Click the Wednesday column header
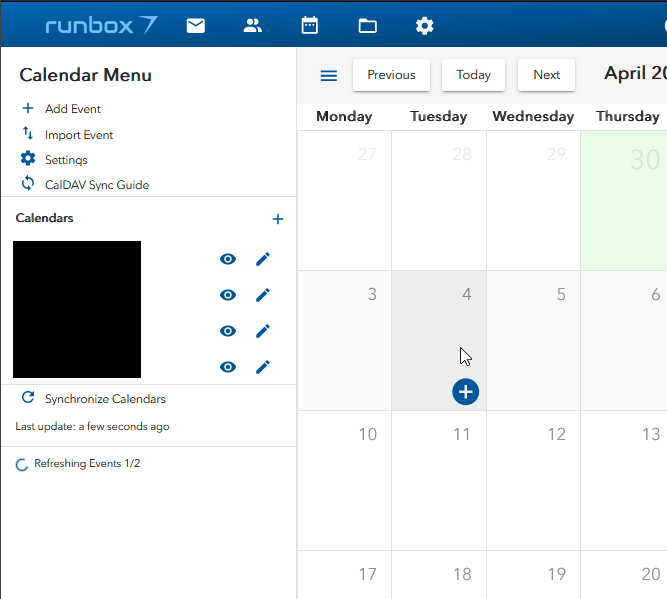667x599 pixels. click(533, 116)
